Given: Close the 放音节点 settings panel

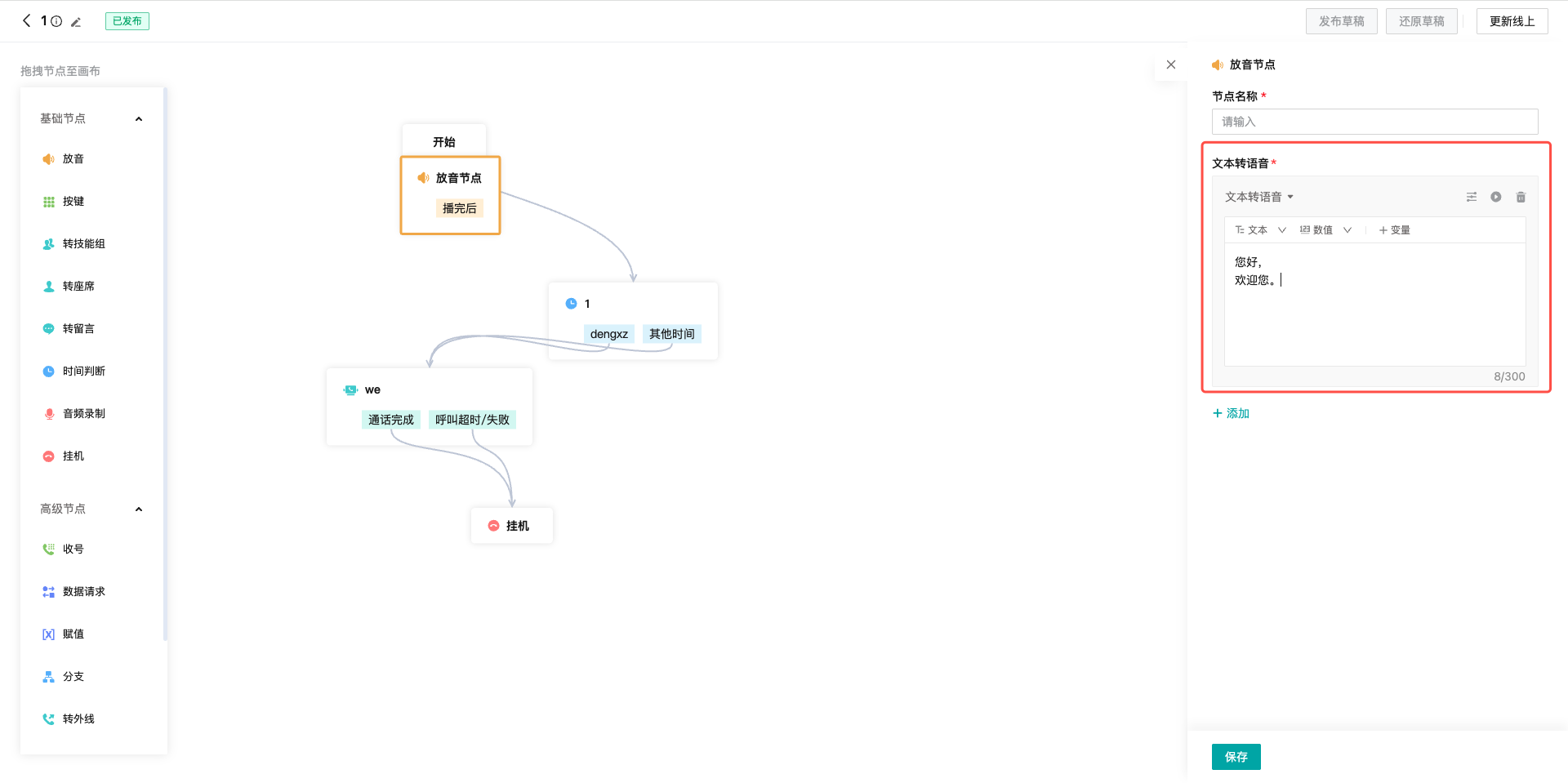Looking at the screenshot, I should [x=1171, y=65].
